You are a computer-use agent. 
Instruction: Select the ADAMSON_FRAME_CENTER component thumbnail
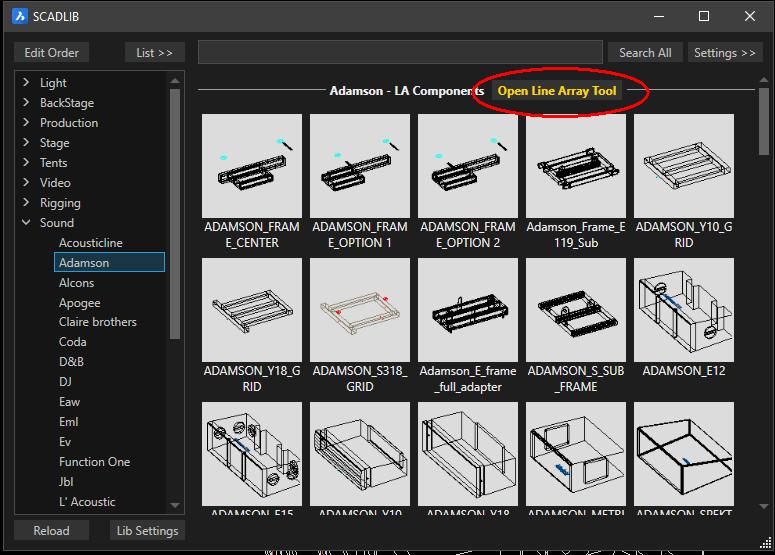(251, 164)
